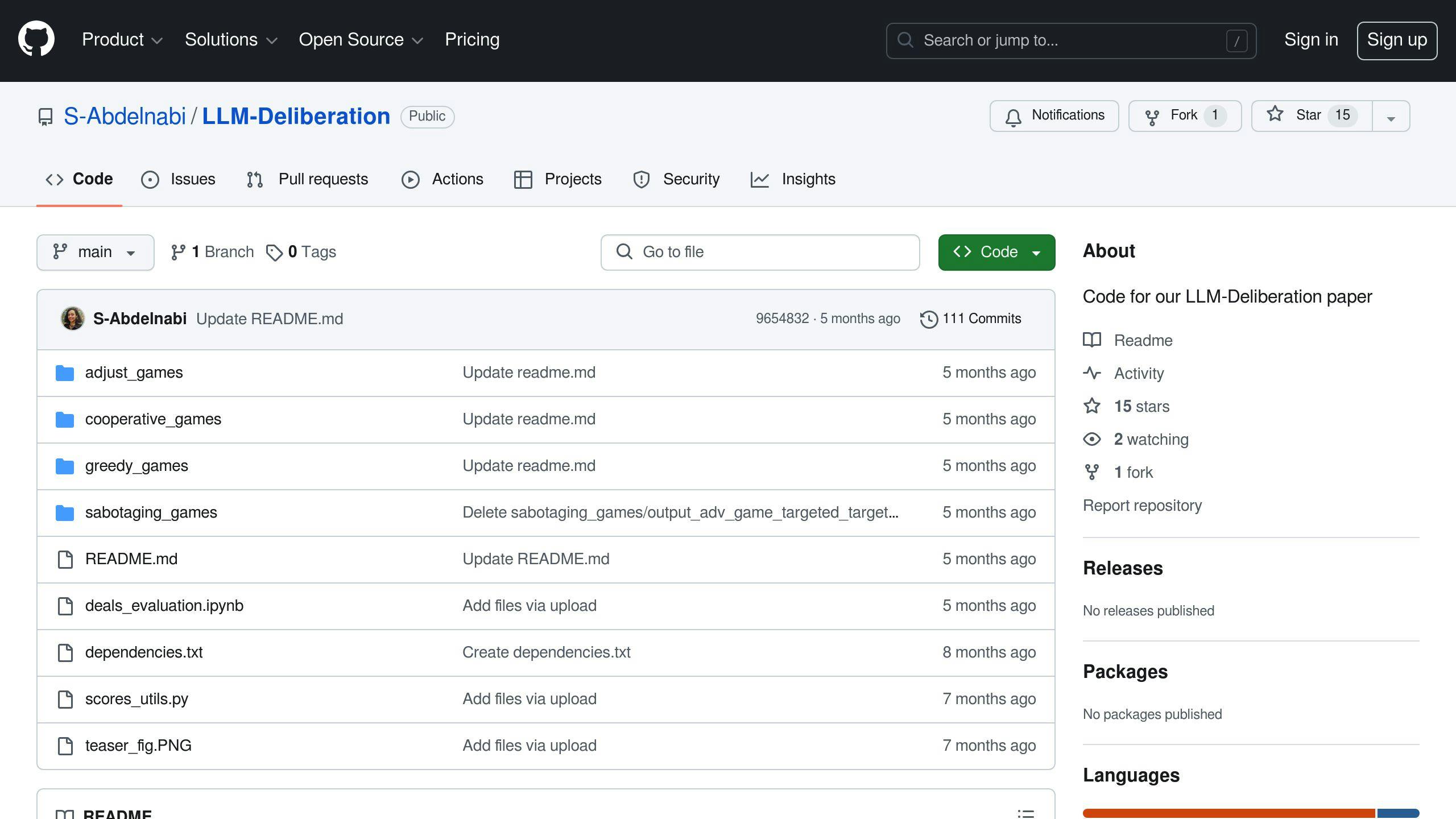Click the tag icon beside 0 Tags
The width and height of the screenshot is (1456, 819).
click(x=274, y=253)
